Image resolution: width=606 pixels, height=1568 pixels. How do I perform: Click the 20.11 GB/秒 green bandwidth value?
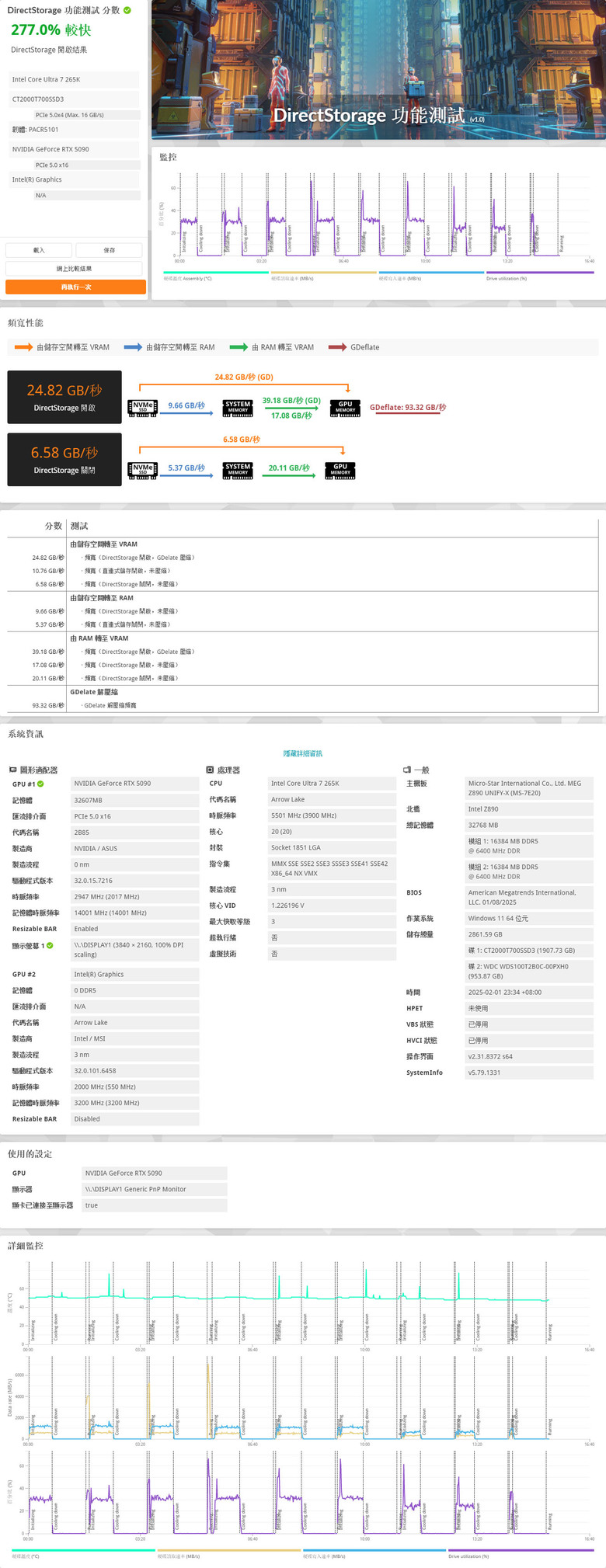tap(289, 468)
